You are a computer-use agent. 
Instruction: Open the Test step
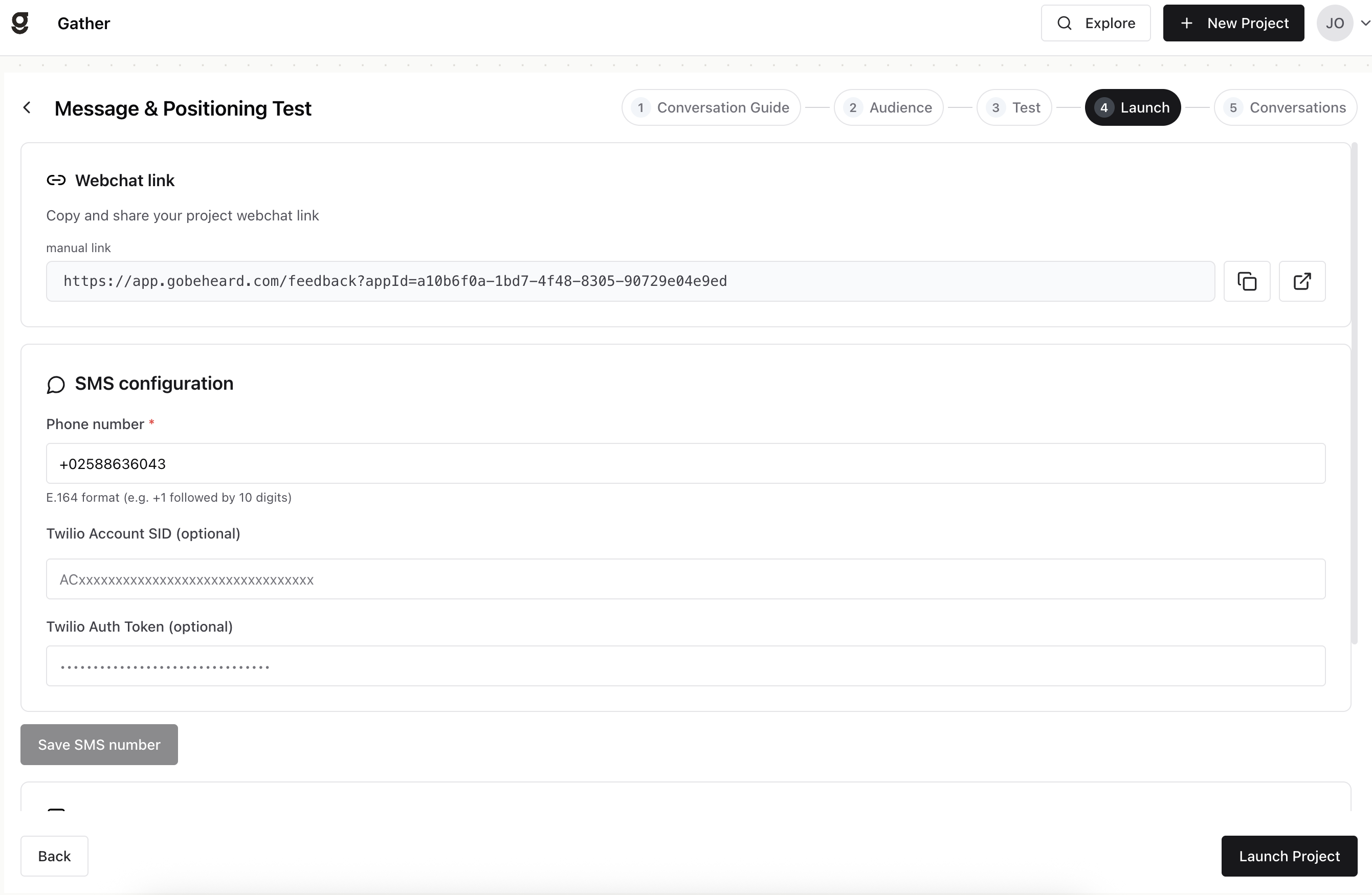point(1014,107)
